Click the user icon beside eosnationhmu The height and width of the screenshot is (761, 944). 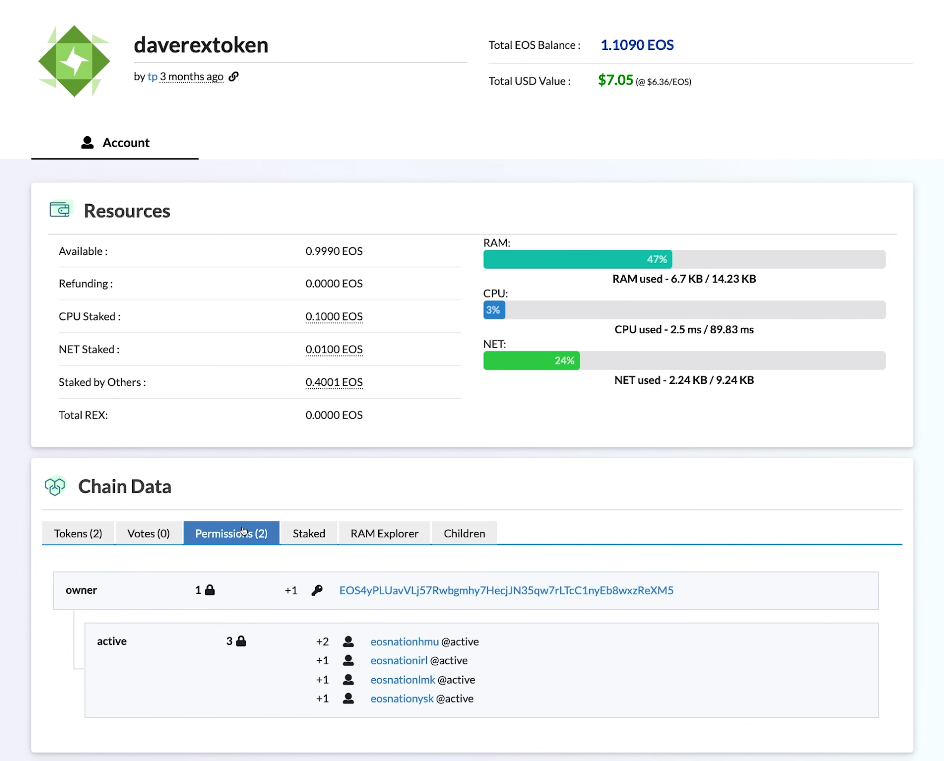coord(348,642)
